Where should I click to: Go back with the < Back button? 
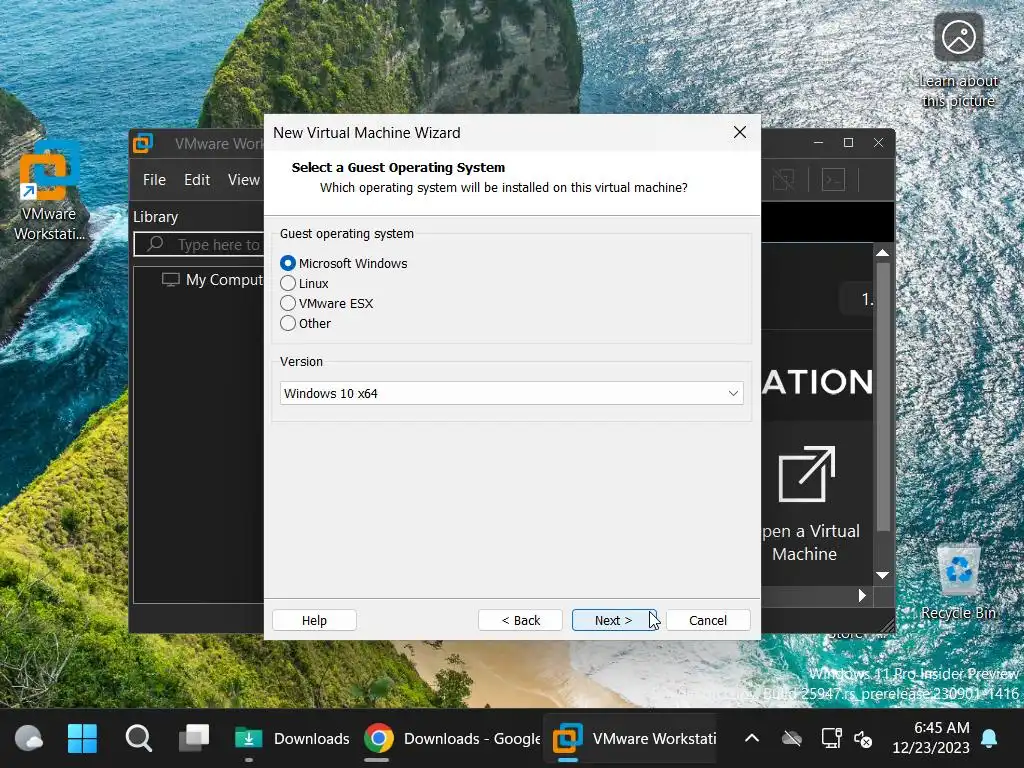click(x=520, y=620)
